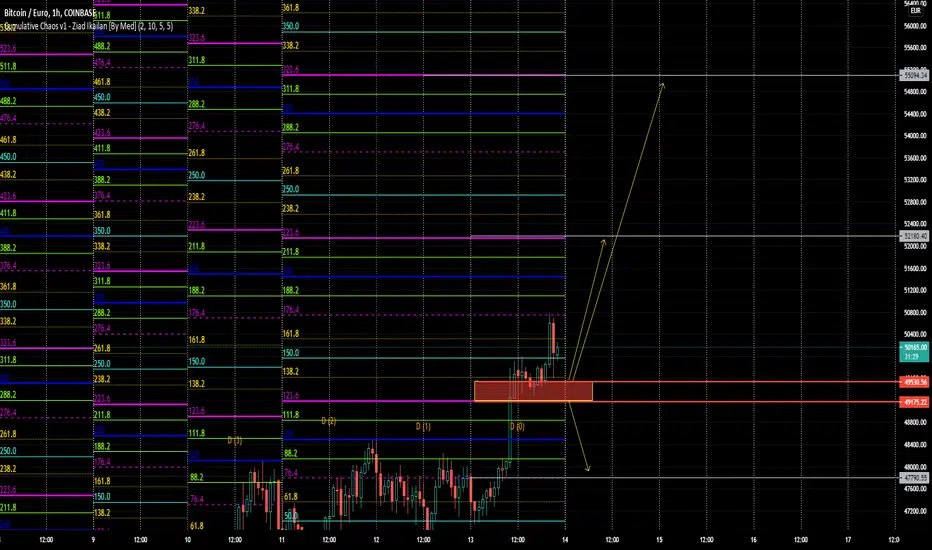932x550 pixels.
Task: Click the 47200.00 price axis tick
Action: point(915,511)
